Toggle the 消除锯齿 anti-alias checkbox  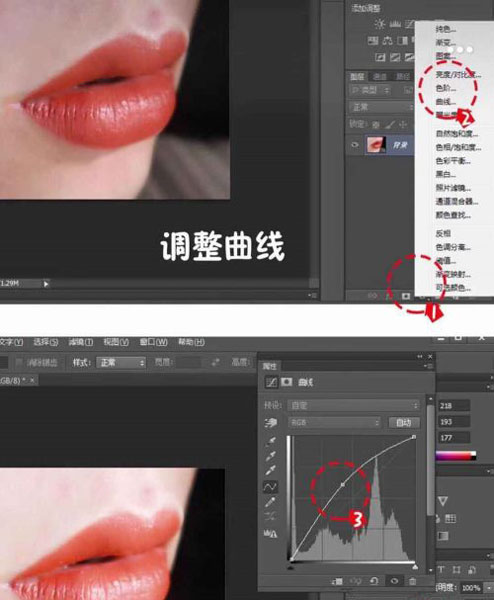19,362
